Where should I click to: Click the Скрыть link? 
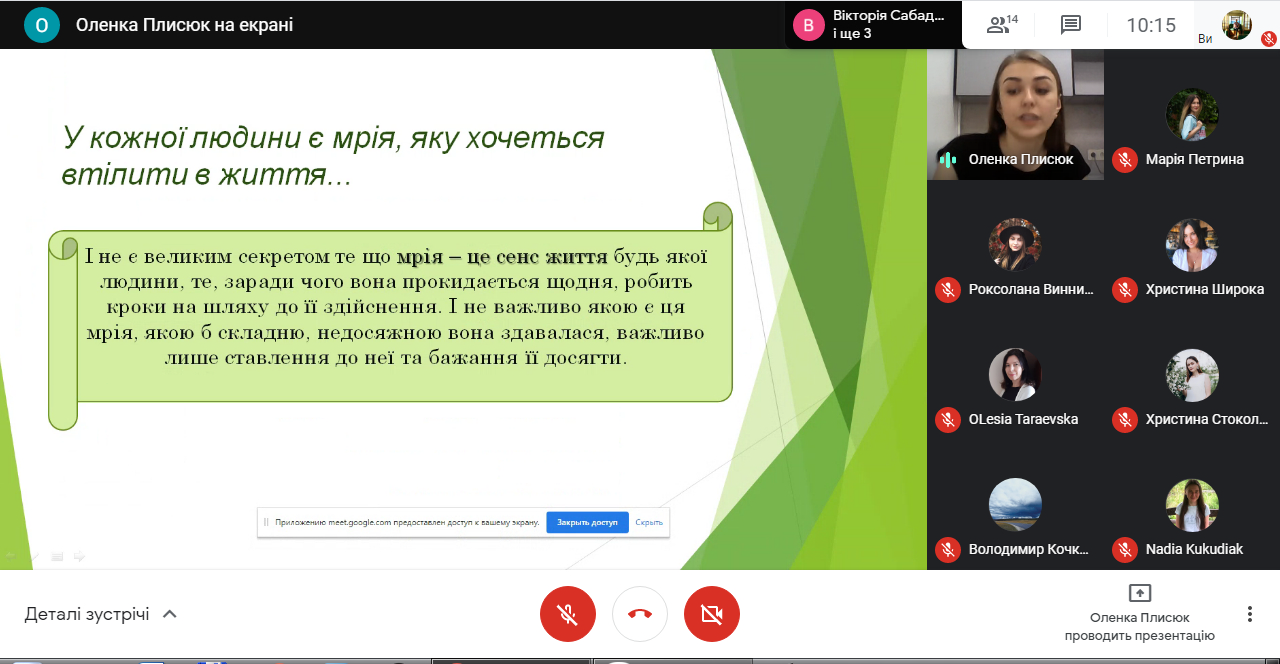[649, 522]
